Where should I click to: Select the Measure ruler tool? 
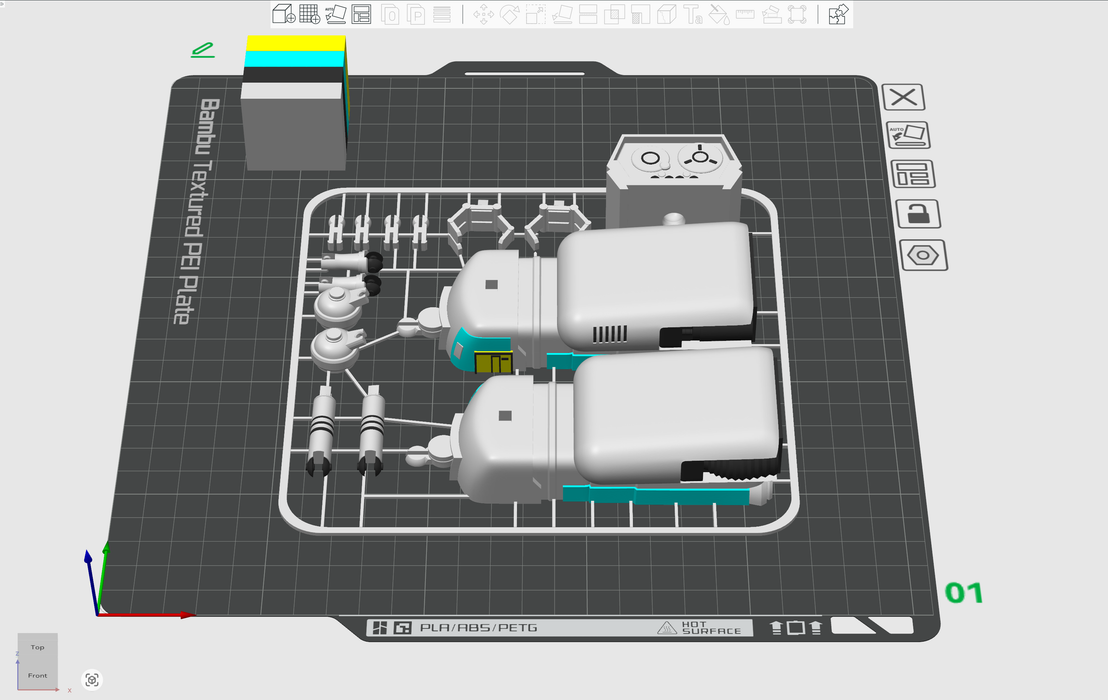[x=745, y=14]
